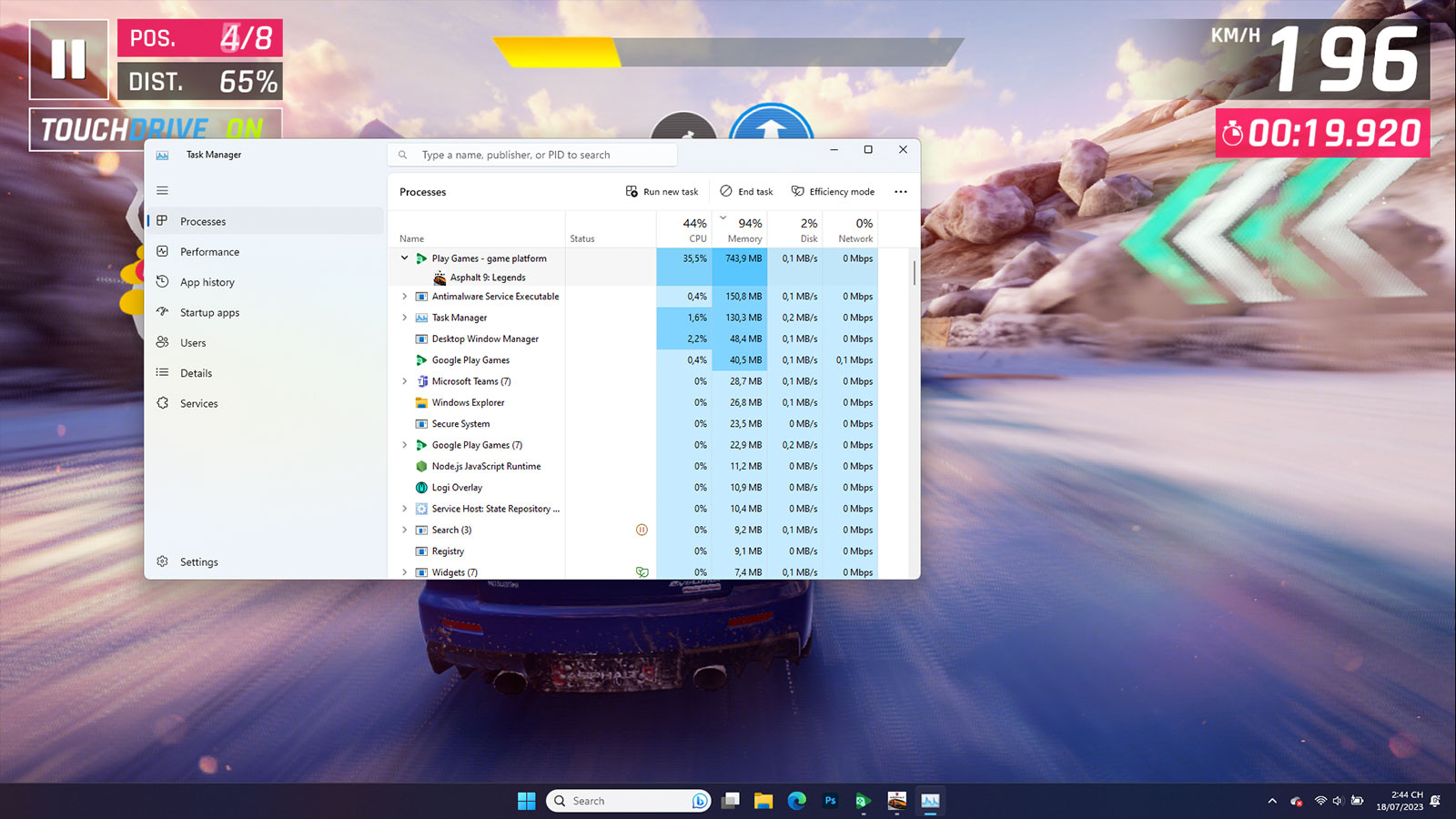Pause the Asphalt 9 race

[68, 59]
